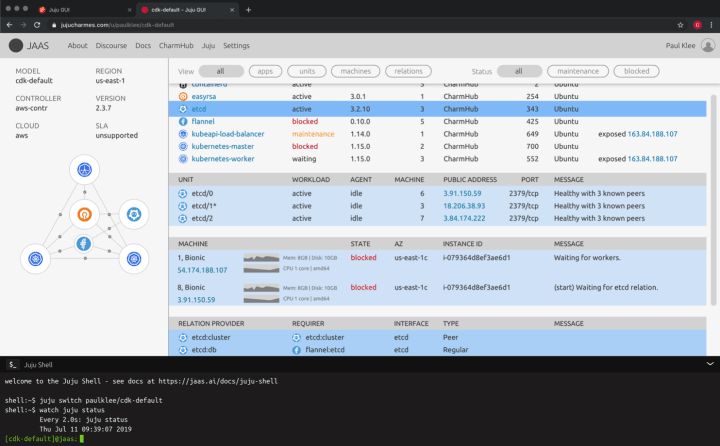Filter view to machines
Image resolution: width=720 pixels, height=446 pixels.
pyautogui.click(x=355, y=71)
